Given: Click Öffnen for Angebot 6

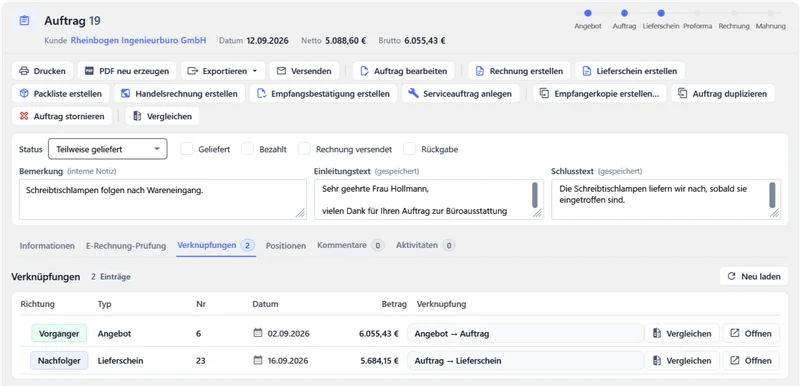Looking at the screenshot, I should pyautogui.click(x=751, y=333).
